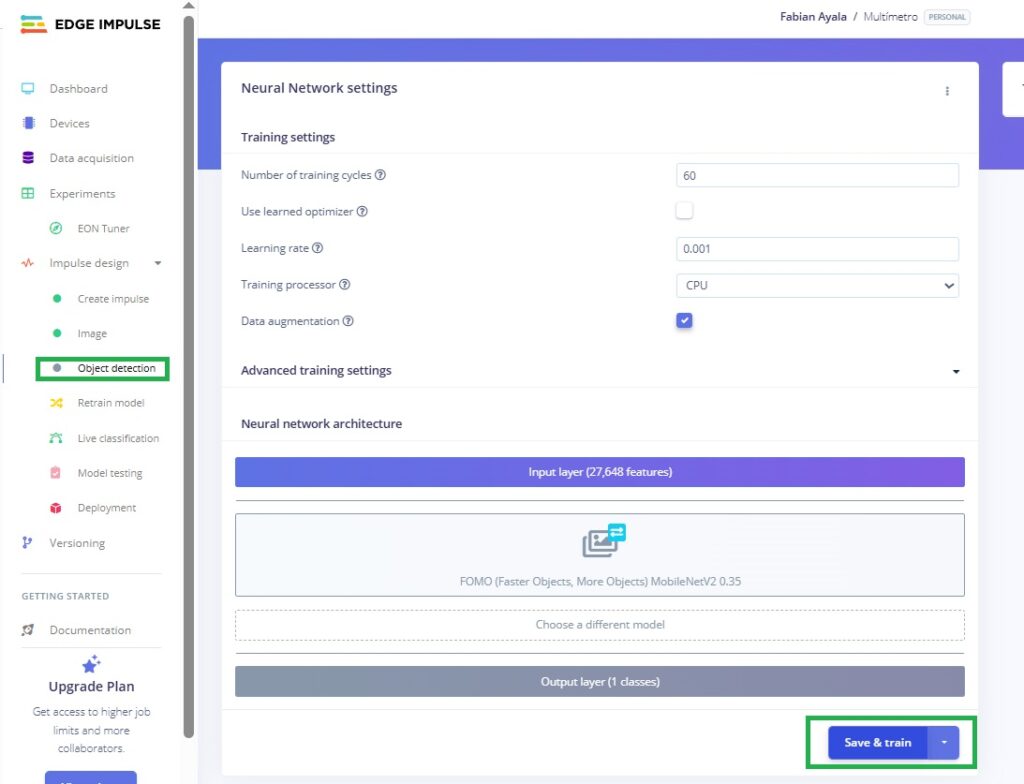Open Live classification page
Image resolution: width=1024 pixels, height=784 pixels.
pos(118,438)
